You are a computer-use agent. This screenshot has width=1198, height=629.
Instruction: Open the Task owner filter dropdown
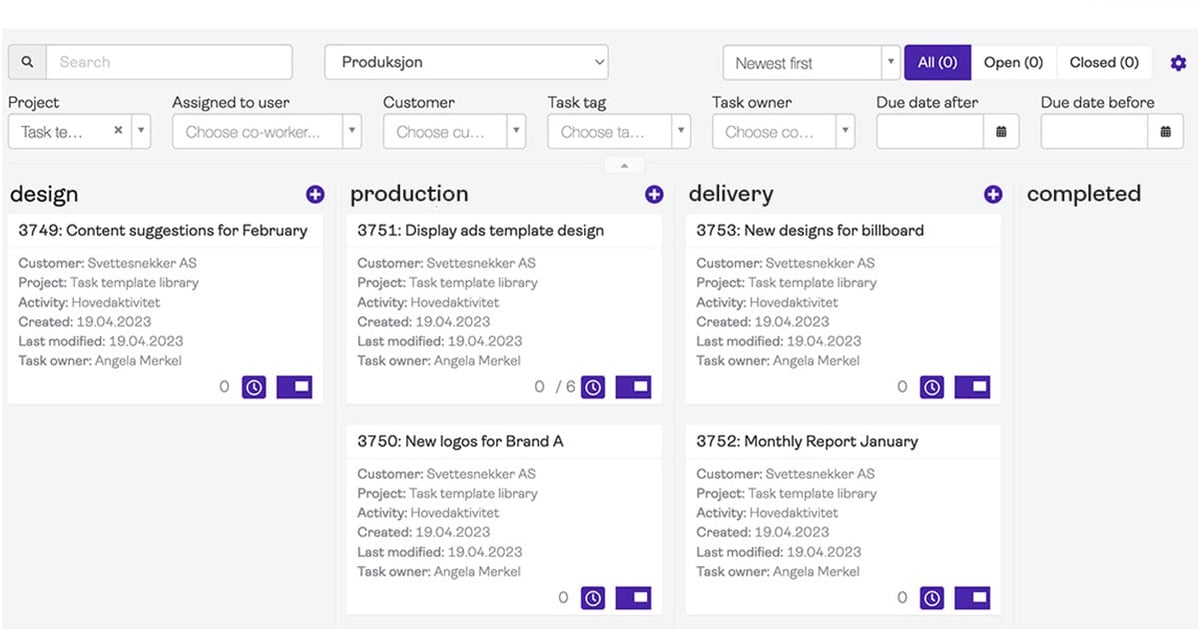783,131
